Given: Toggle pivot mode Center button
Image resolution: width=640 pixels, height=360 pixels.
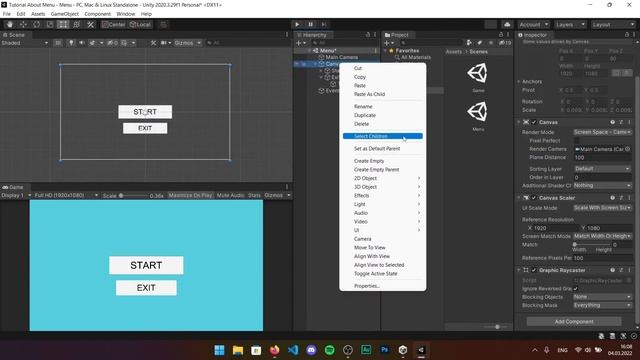Looking at the screenshot, I should pos(113,24).
